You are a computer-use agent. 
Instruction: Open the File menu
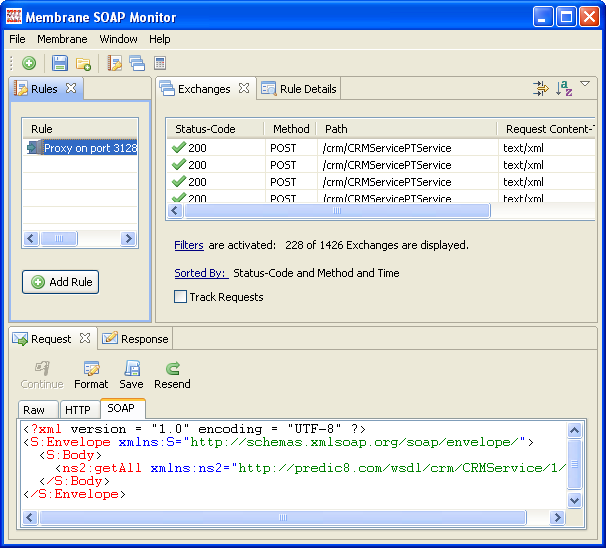(x=17, y=39)
